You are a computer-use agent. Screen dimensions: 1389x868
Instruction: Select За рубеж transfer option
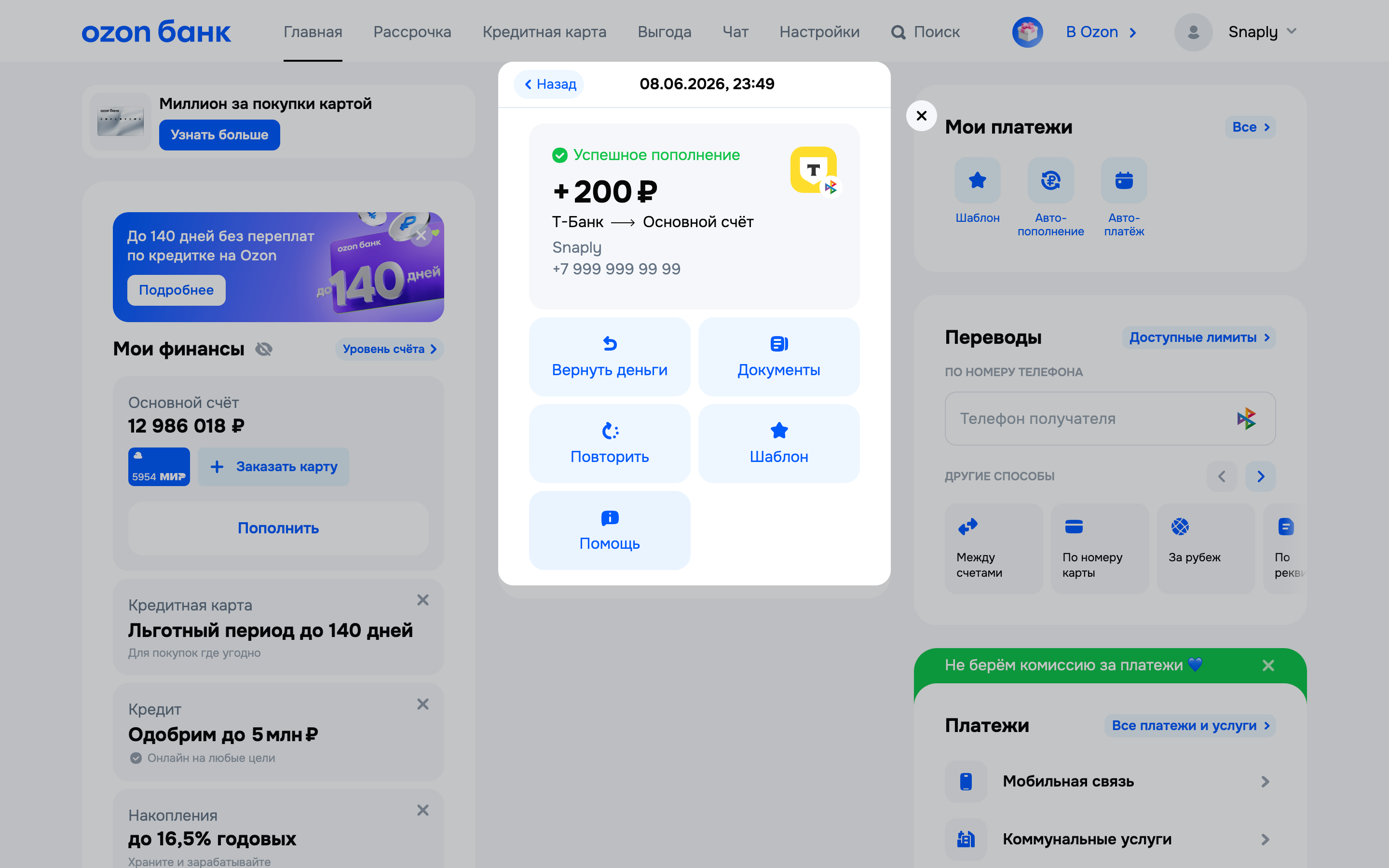[1206, 548]
